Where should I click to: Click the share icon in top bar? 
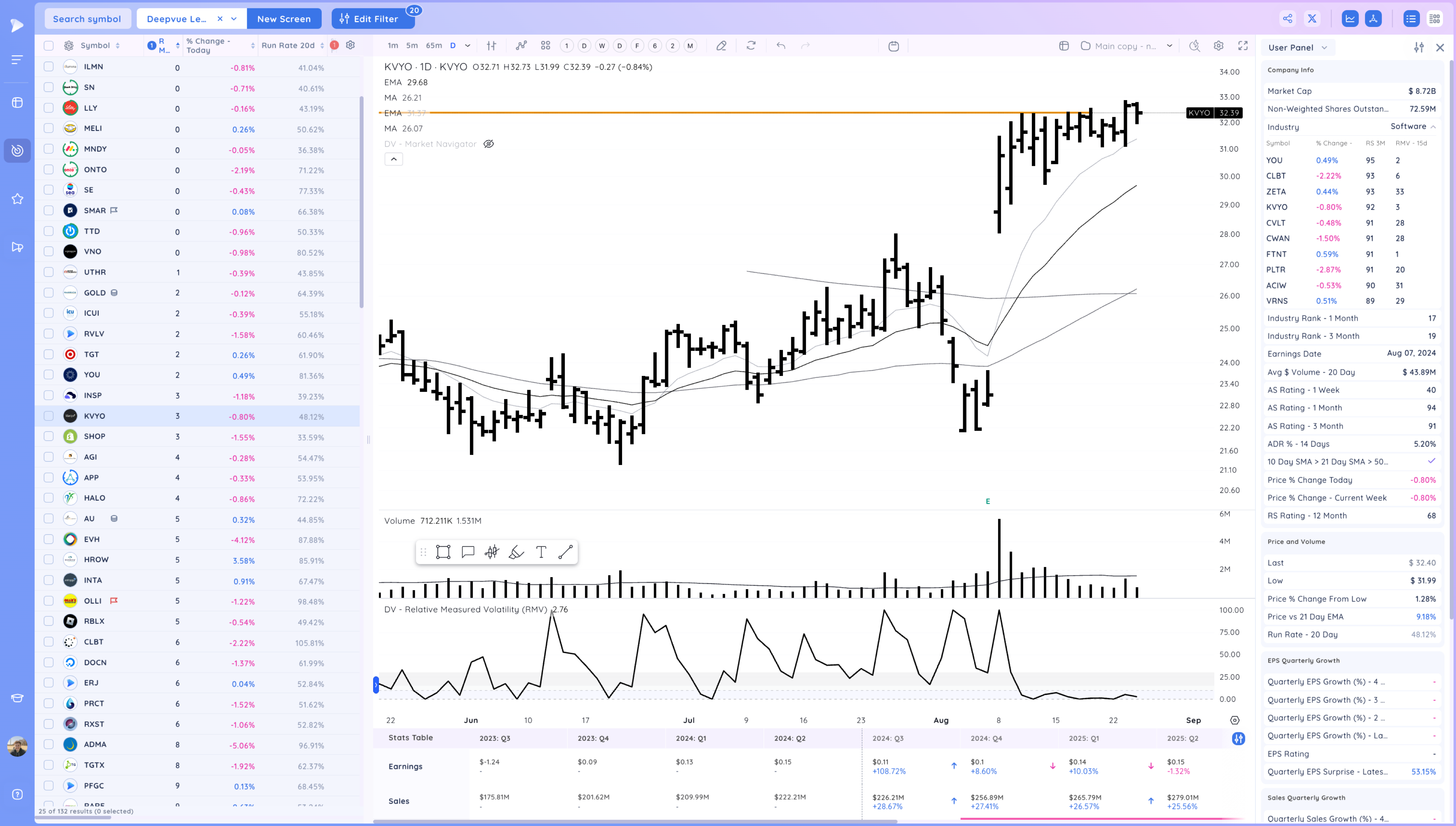click(x=1287, y=19)
